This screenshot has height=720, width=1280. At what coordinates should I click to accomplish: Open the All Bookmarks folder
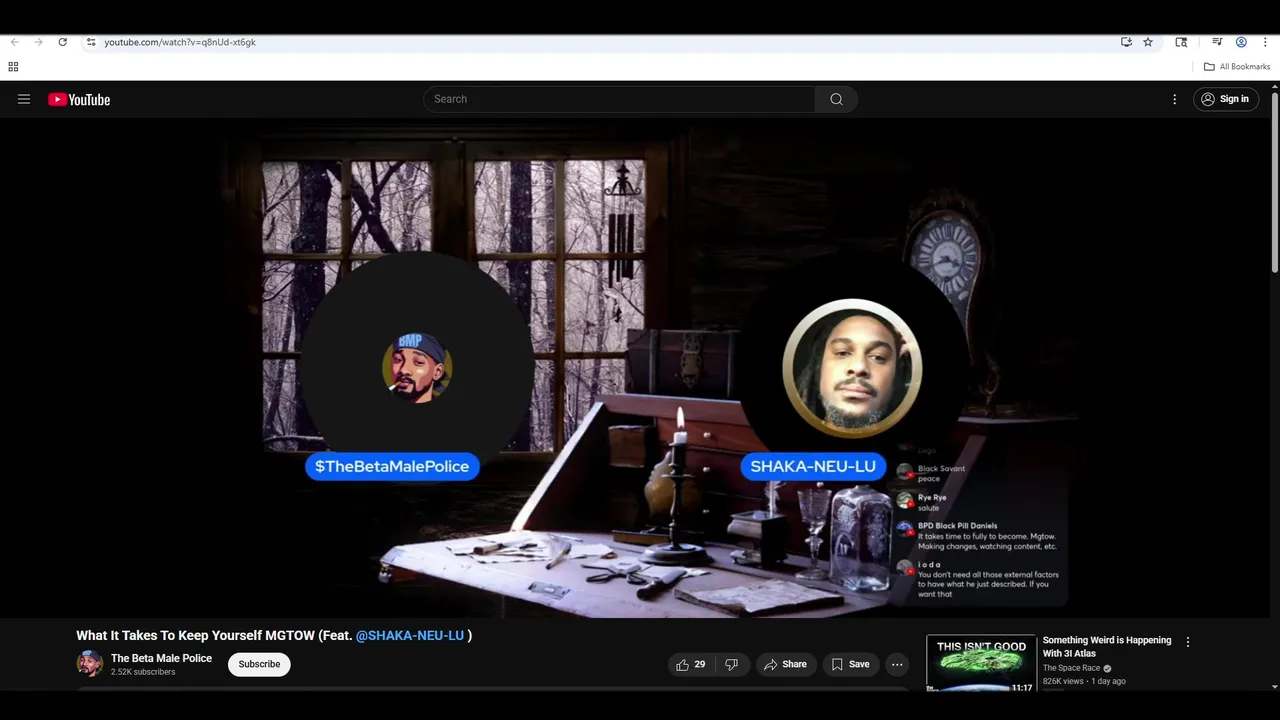(x=1237, y=67)
